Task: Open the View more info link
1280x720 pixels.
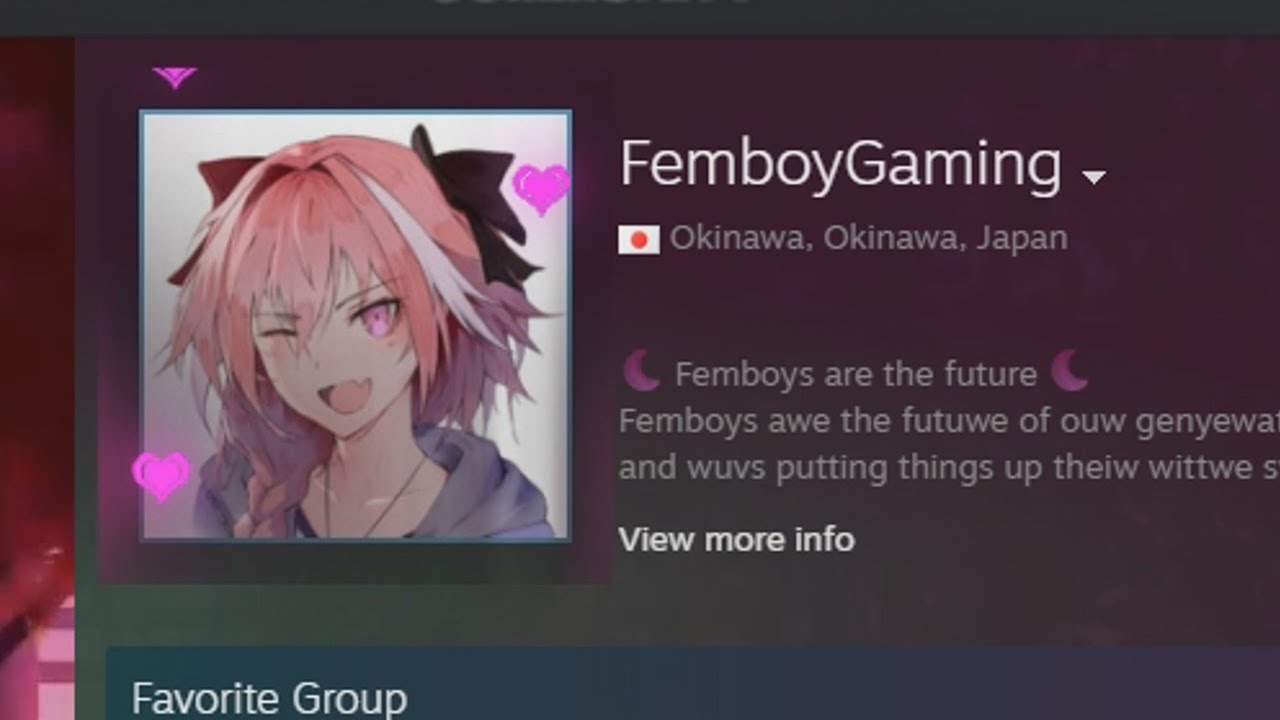Action: point(736,540)
